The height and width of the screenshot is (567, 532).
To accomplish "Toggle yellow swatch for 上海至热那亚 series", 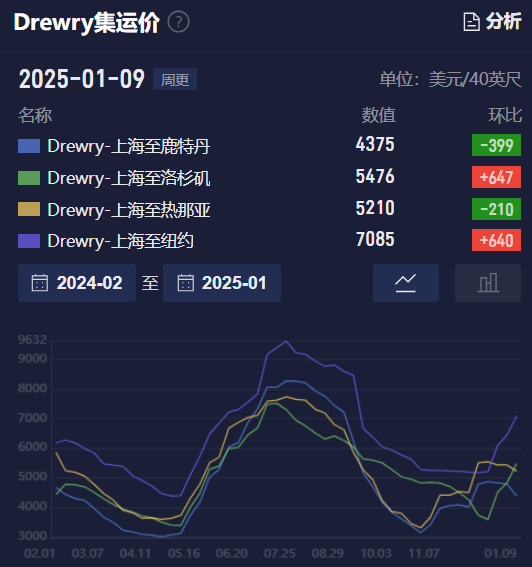I will [x=29, y=209].
